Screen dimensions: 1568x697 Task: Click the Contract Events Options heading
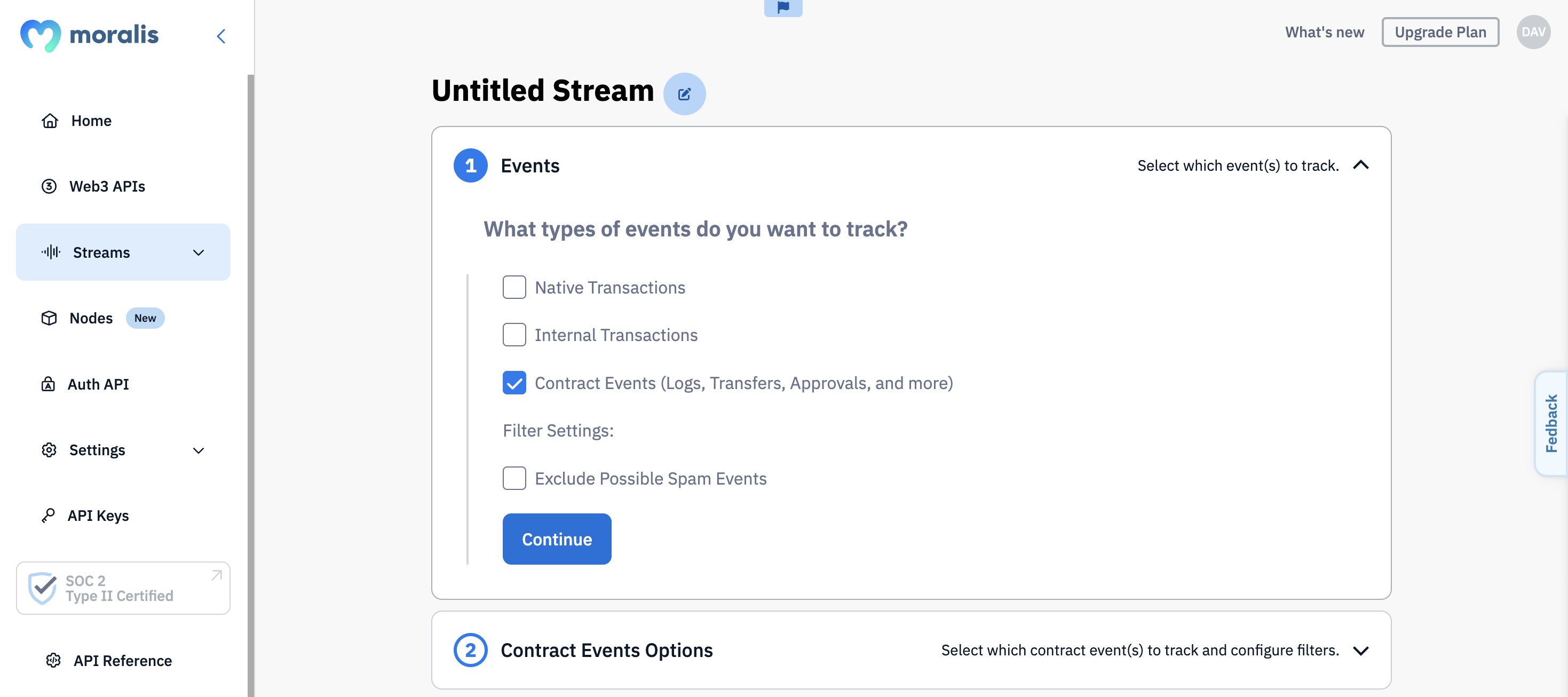tap(606, 650)
